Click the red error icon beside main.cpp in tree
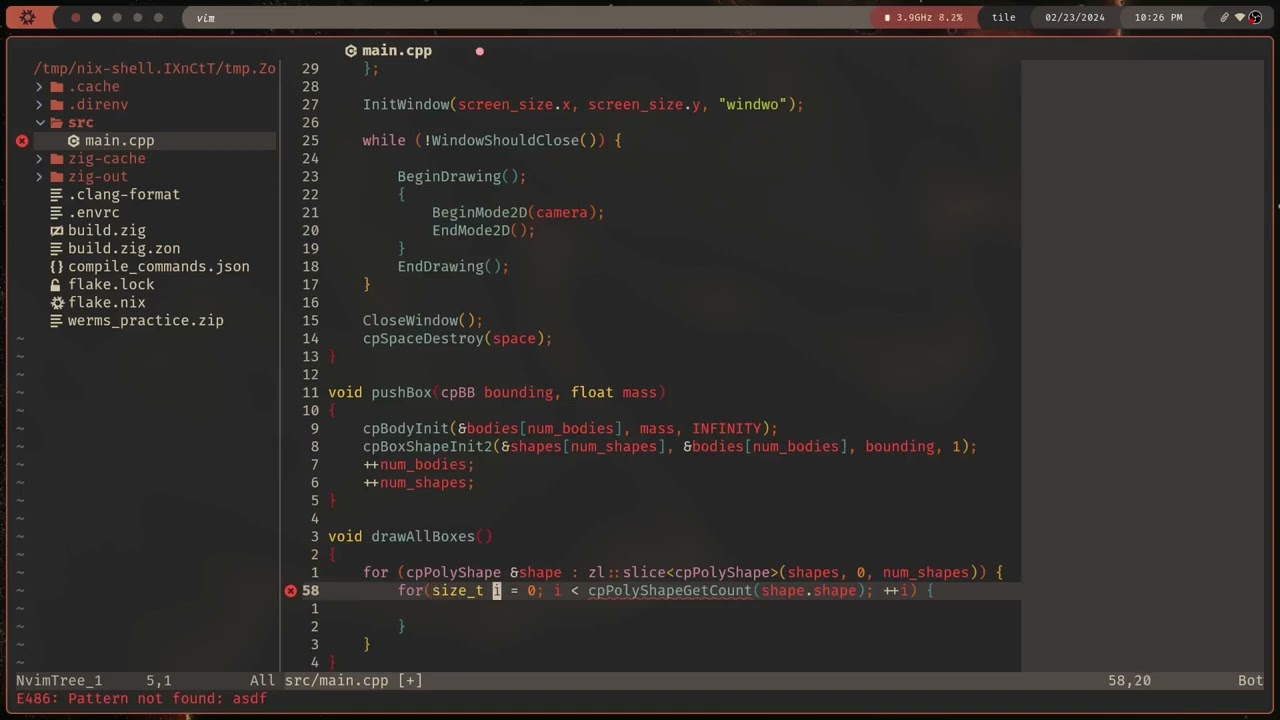Image resolution: width=1280 pixels, height=720 pixels. 22,141
